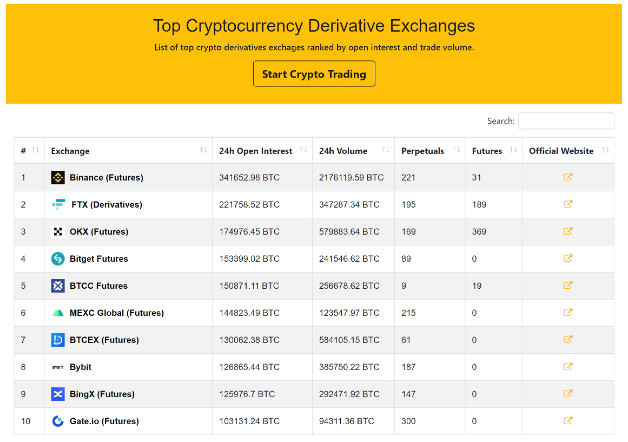Screen dimensions: 628x442
Task: Click the Binance logo icon
Action: (58, 177)
